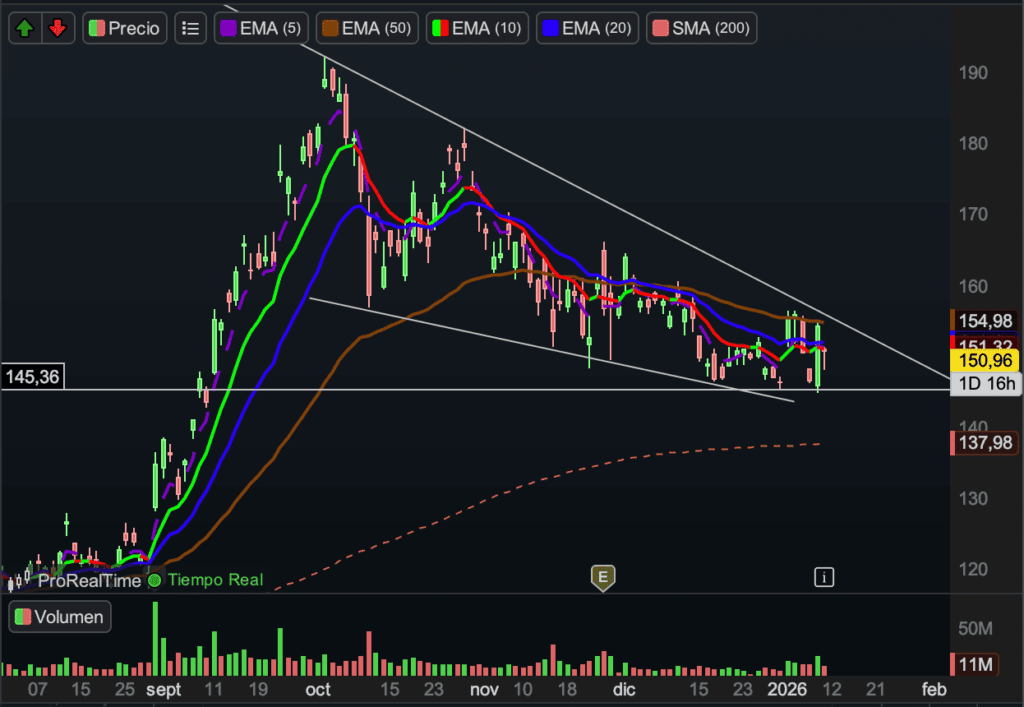Screen dimensions: 1024x707
Task: Click the info 'i' marker icon
Action: [x=823, y=576]
